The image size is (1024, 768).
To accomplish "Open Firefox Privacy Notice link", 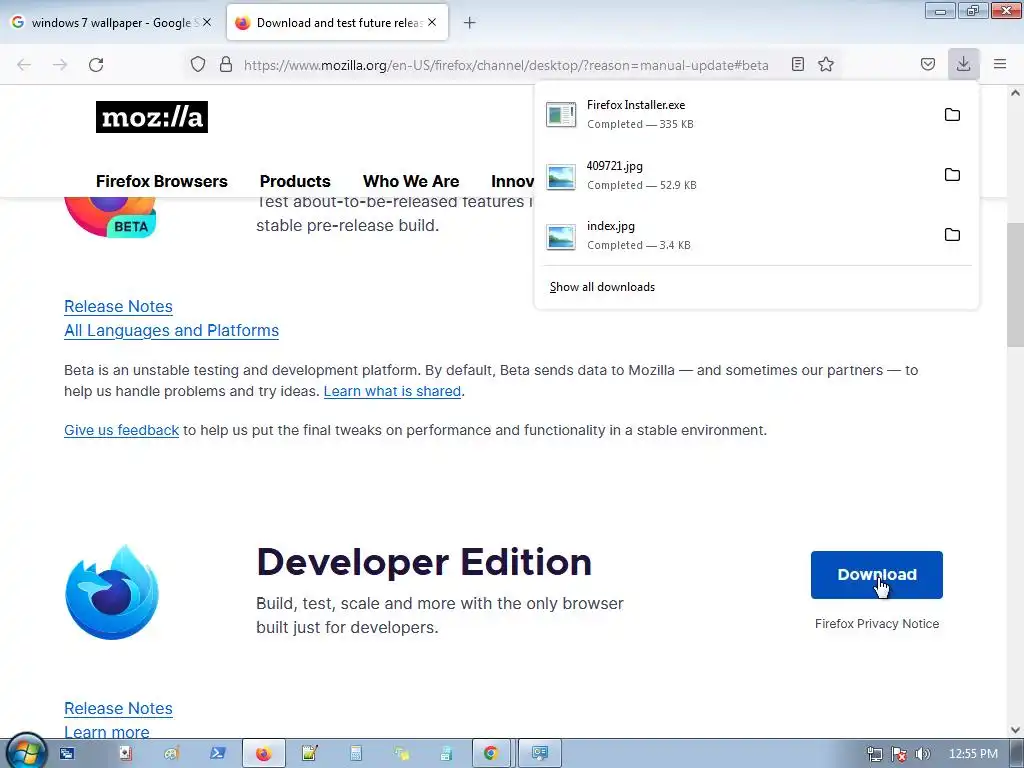I will coord(876,624).
